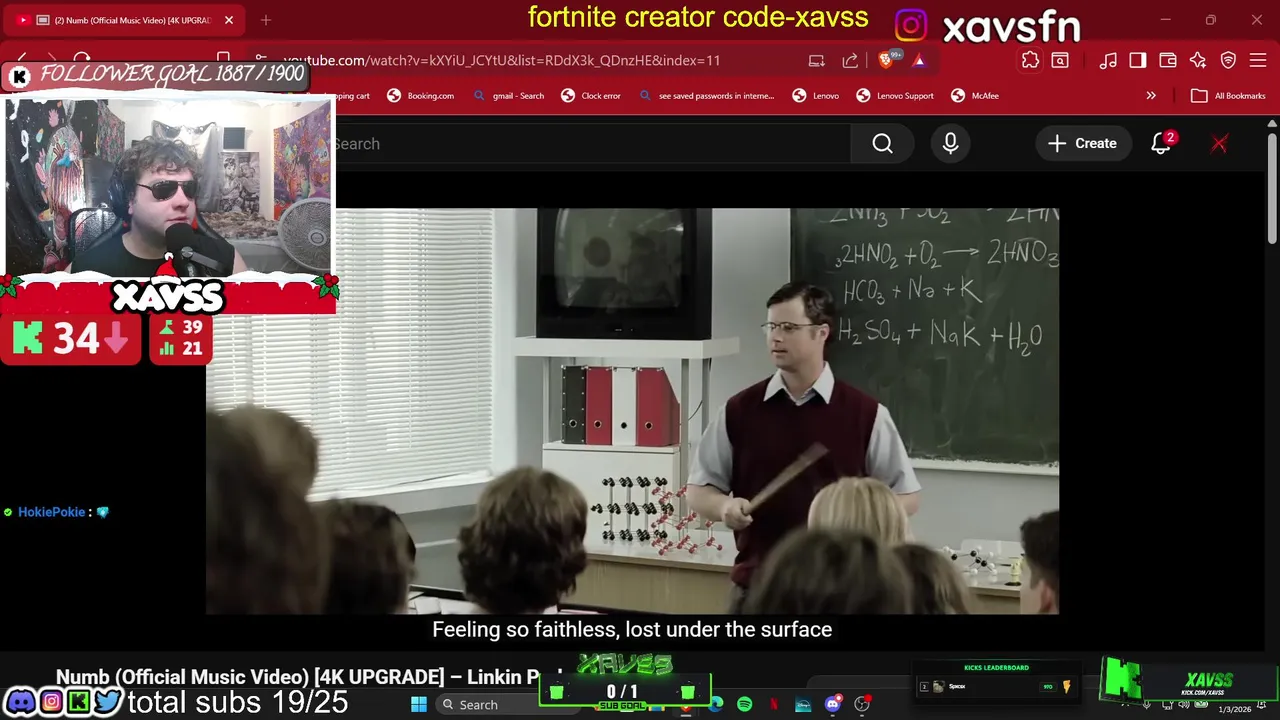Open Brave Rewards triangle icon
The height and width of the screenshot is (720, 1280).
click(919, 60)
